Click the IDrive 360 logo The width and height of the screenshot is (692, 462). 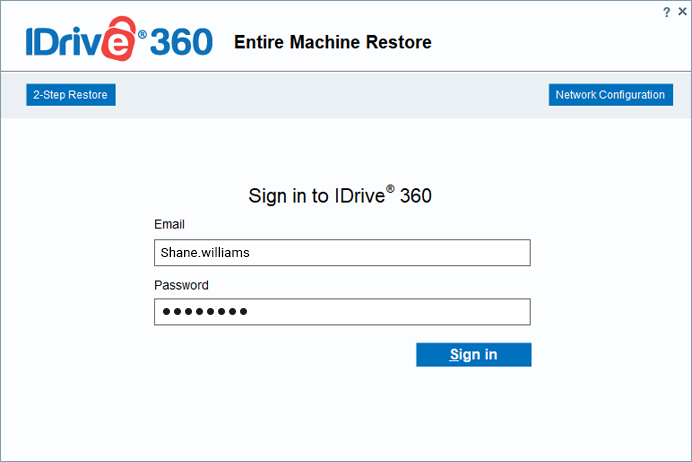[119, 39]
